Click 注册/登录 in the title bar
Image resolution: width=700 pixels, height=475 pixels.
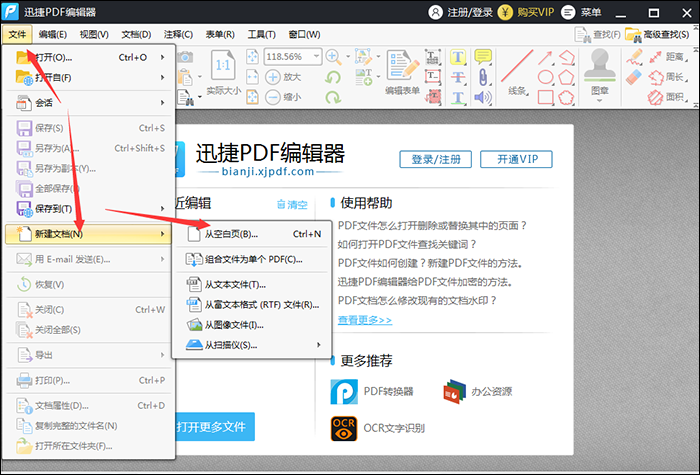(x=461, y=12)
